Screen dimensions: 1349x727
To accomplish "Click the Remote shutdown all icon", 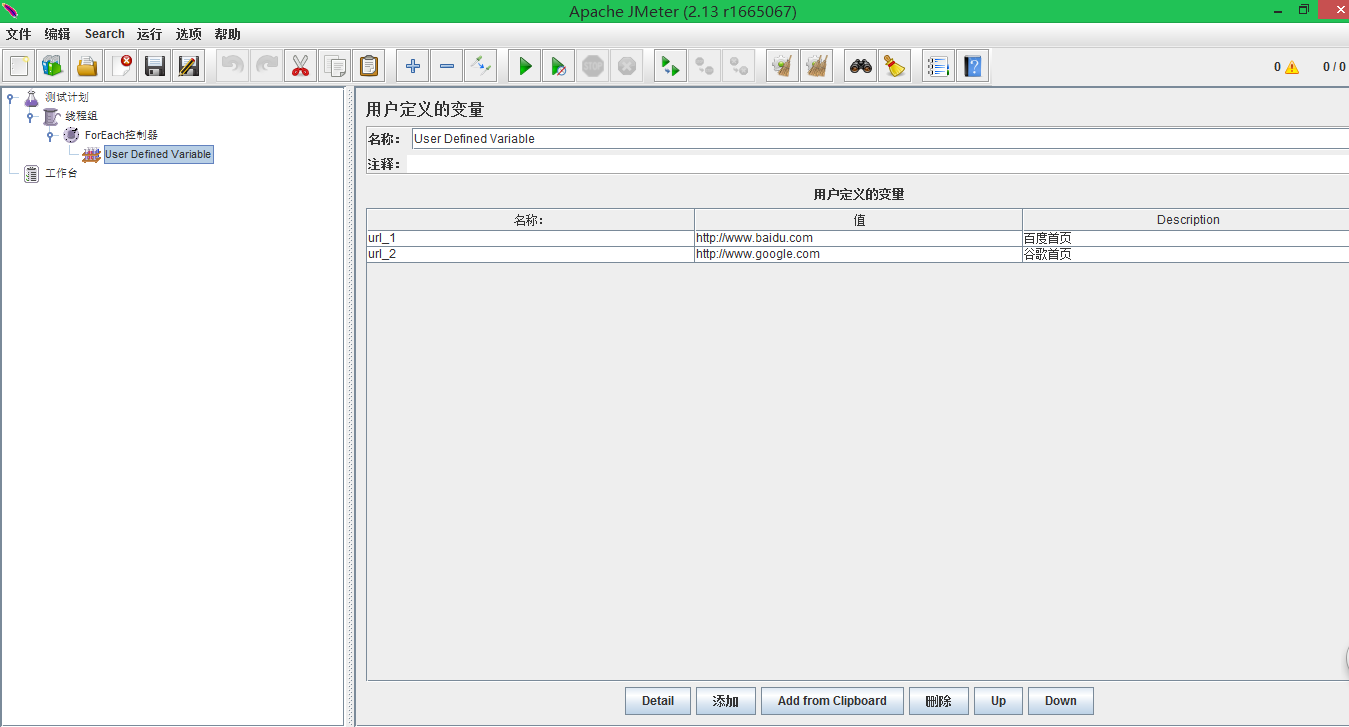I will (739, 67).
